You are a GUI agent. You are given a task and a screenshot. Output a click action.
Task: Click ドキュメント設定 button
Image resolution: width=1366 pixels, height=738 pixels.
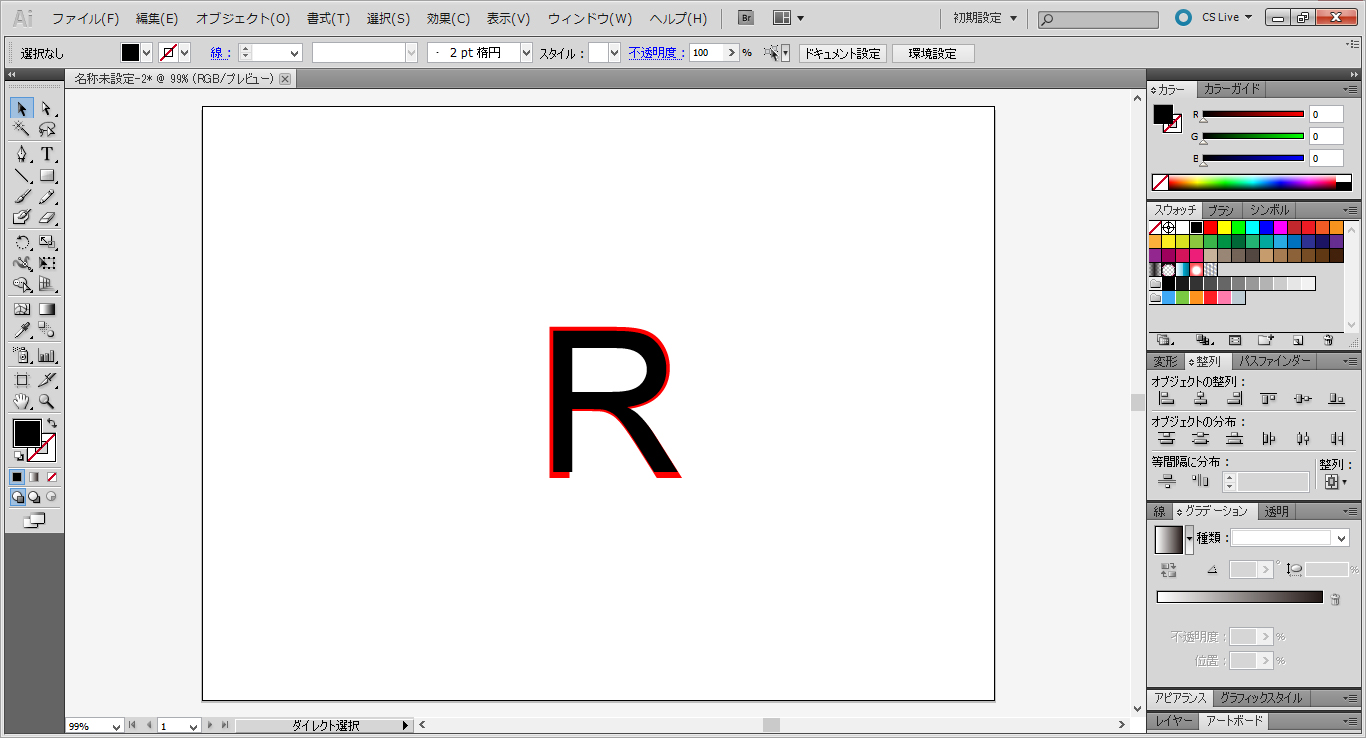click(x=842, y=53)
